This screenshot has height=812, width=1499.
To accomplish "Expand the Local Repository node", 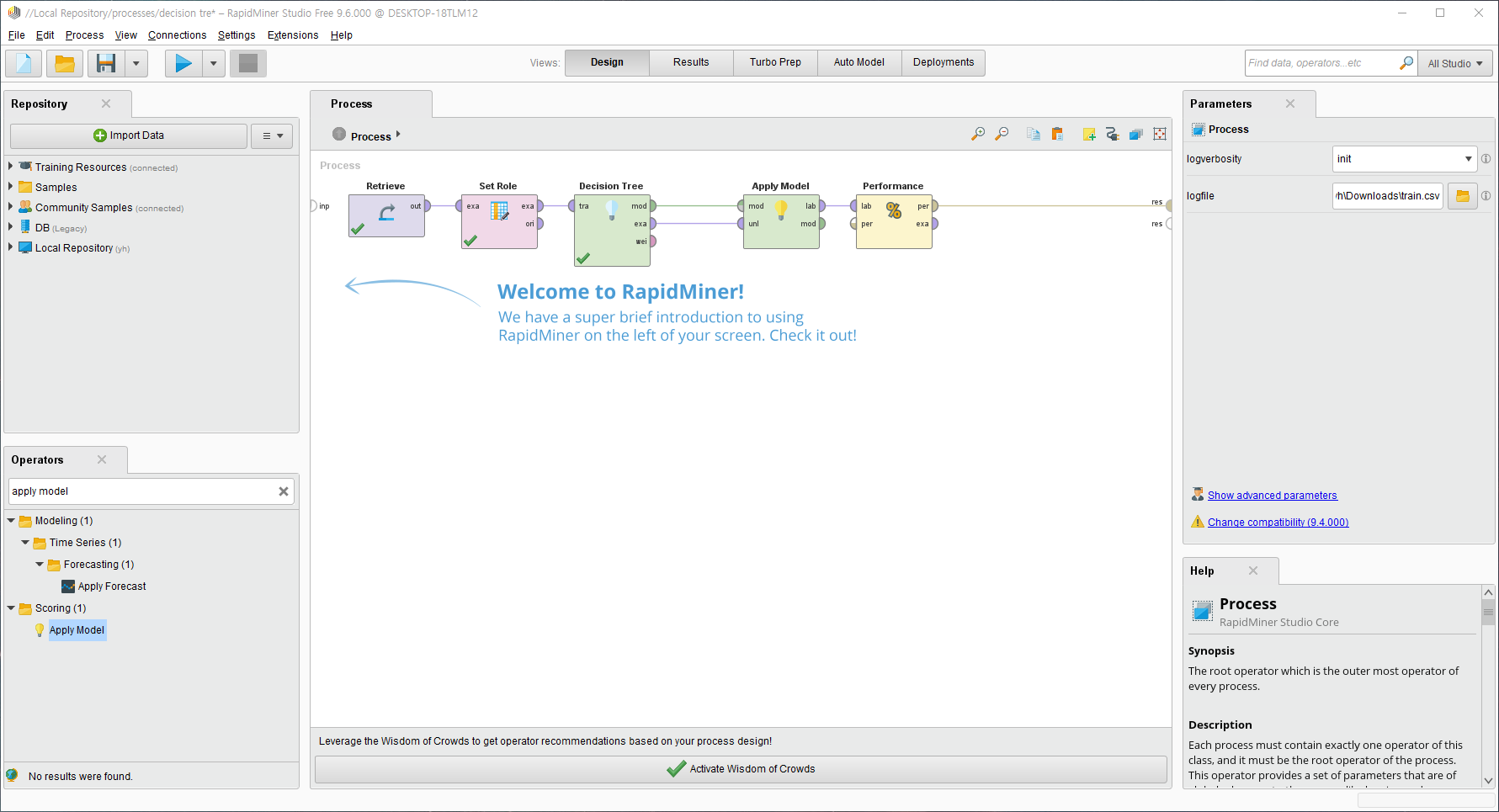I will [10, 247].
